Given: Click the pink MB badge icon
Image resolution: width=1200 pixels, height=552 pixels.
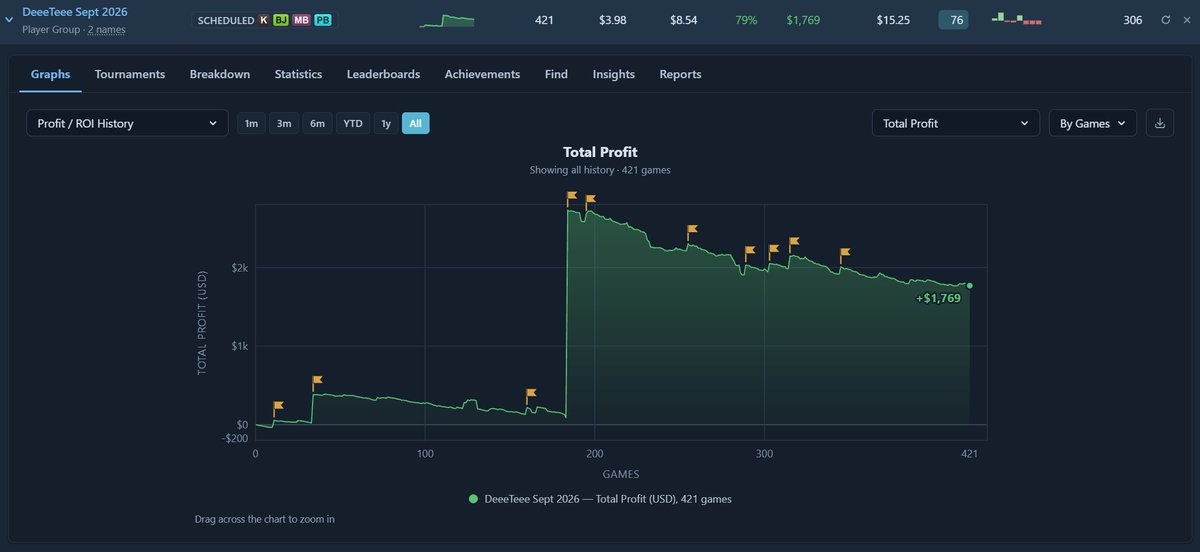Looking at the screenshot, I should [x=301, y=20].
